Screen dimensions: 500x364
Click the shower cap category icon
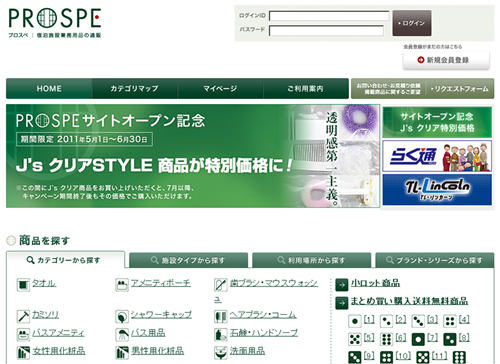[x=122, y=316]
